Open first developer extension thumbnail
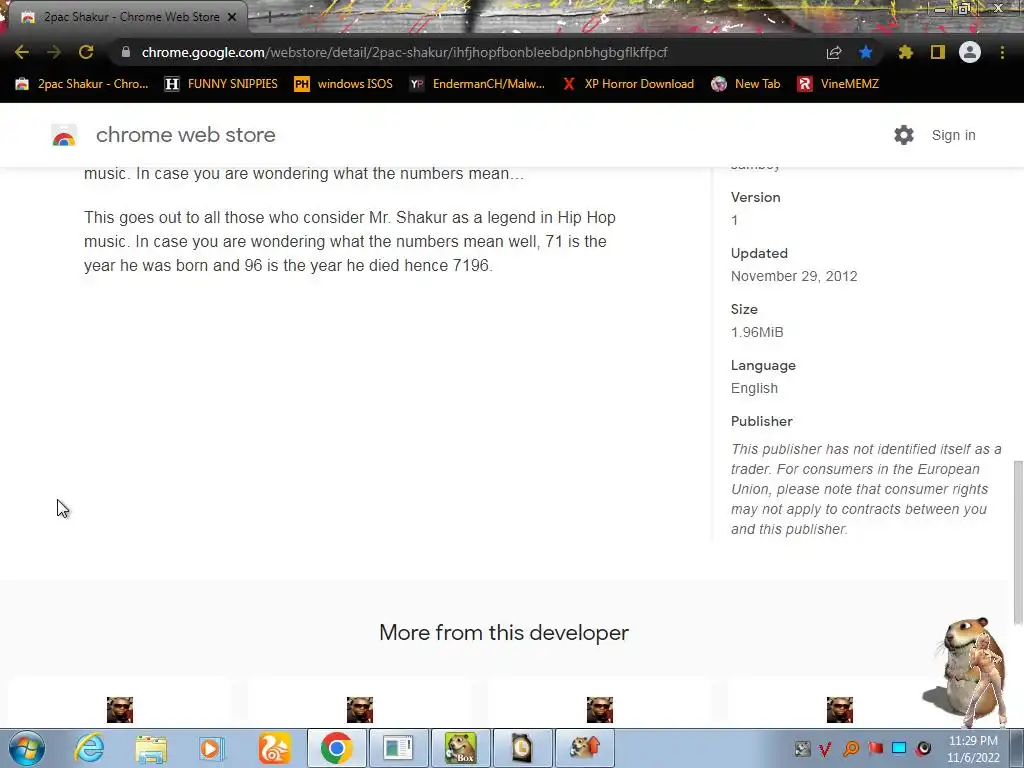 [120, 709]
